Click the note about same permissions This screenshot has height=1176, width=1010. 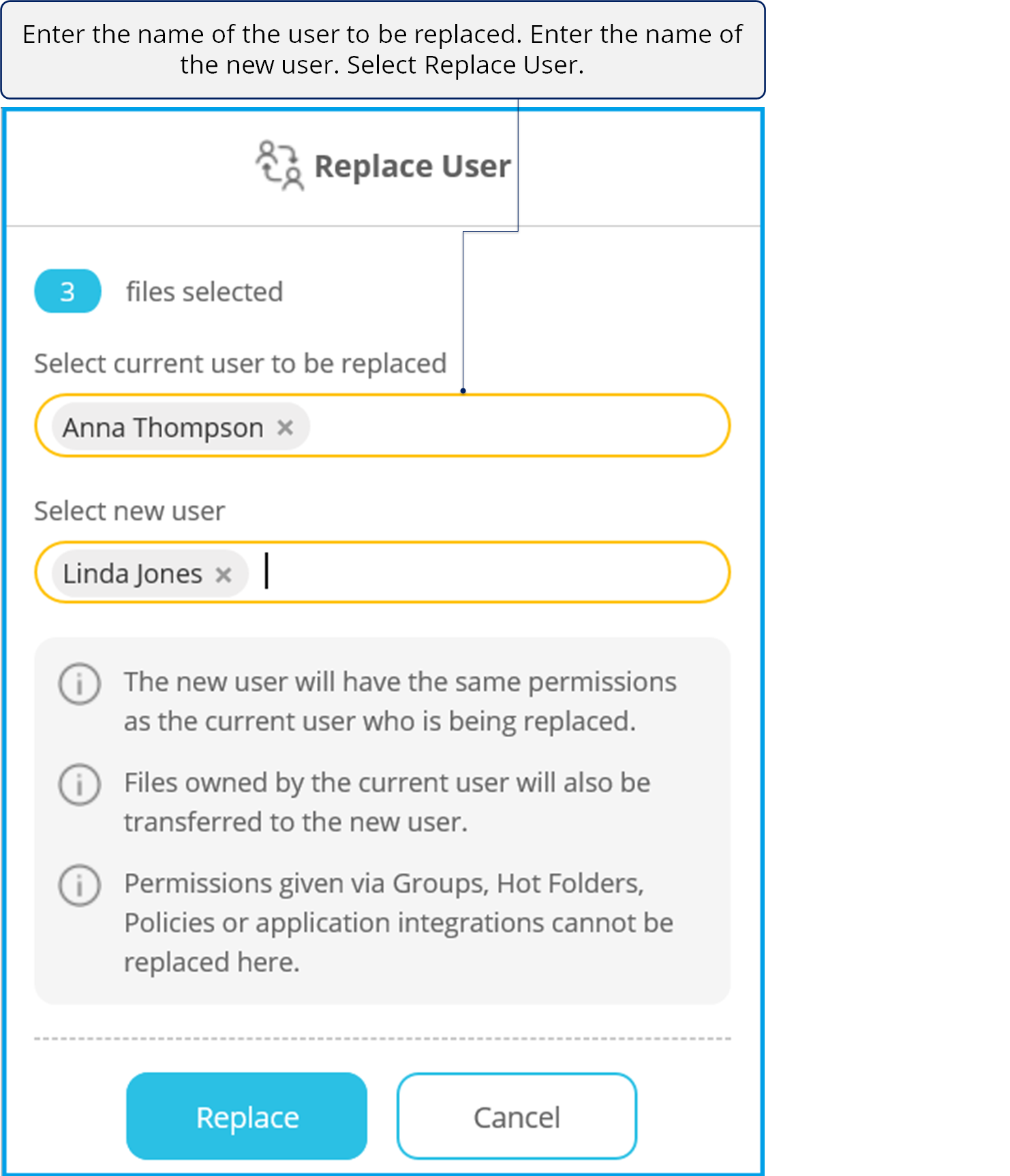(400, 701)
